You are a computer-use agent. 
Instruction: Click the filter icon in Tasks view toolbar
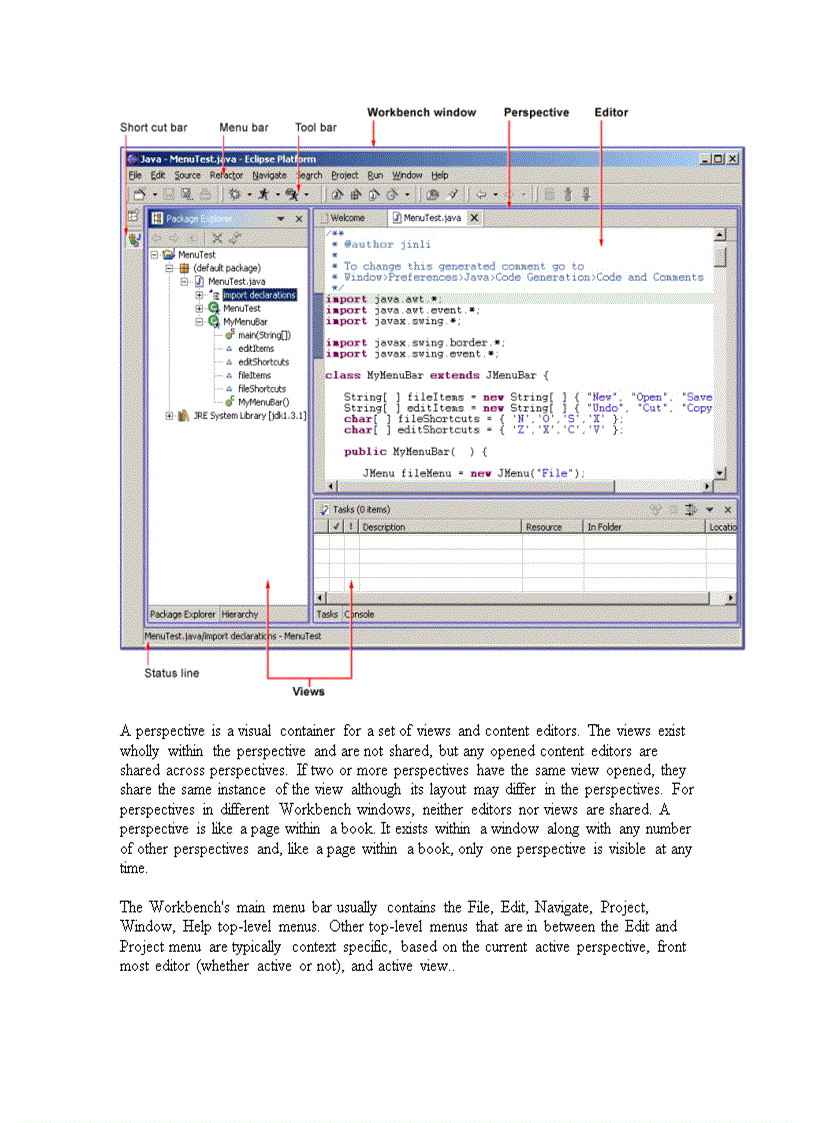(x=690, y=510)
